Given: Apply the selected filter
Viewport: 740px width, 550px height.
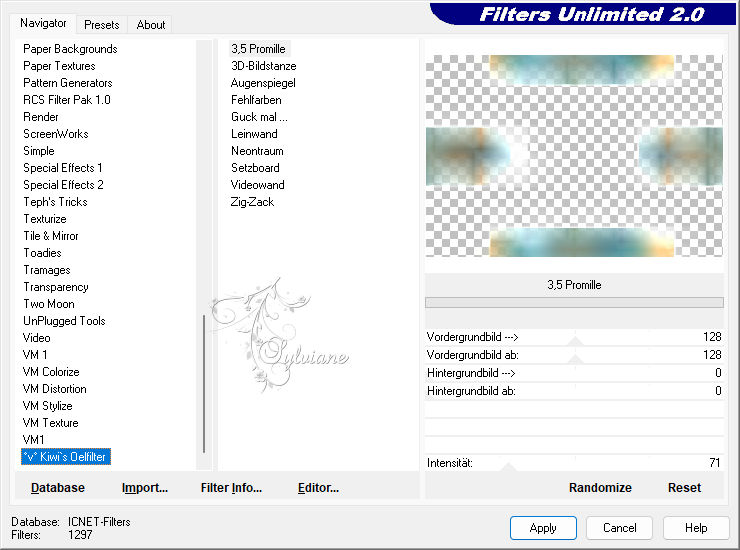Looking at the screenshot, I should pyautogui.click(x=543, y=528).
